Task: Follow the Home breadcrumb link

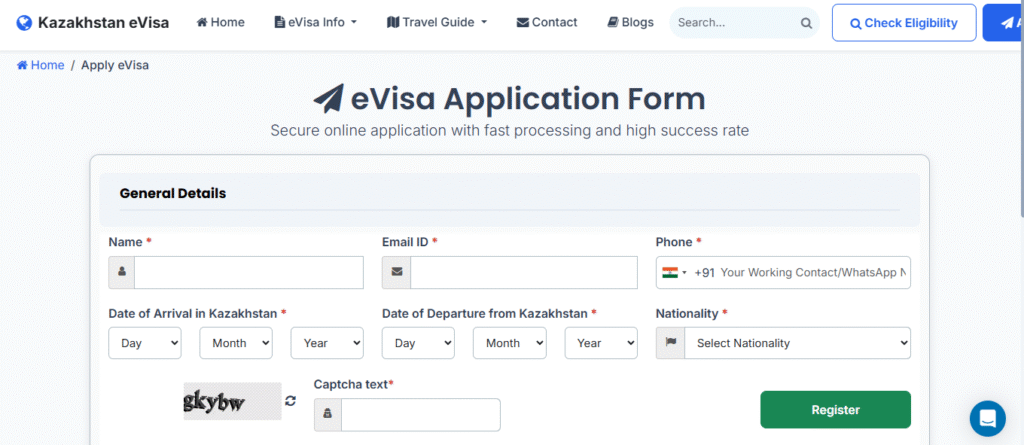Action: pos(41,65)
